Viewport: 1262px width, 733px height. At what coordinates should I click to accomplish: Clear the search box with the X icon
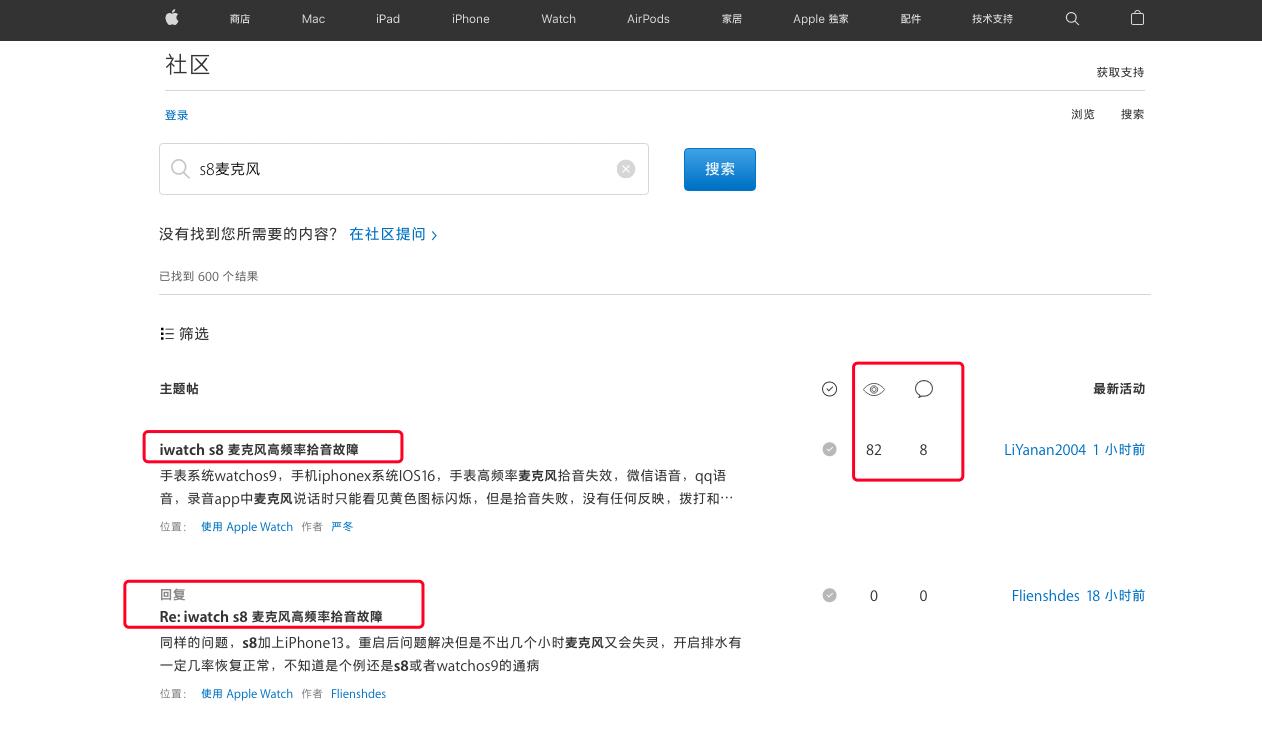pyautogui.click(x=626, y=168)
